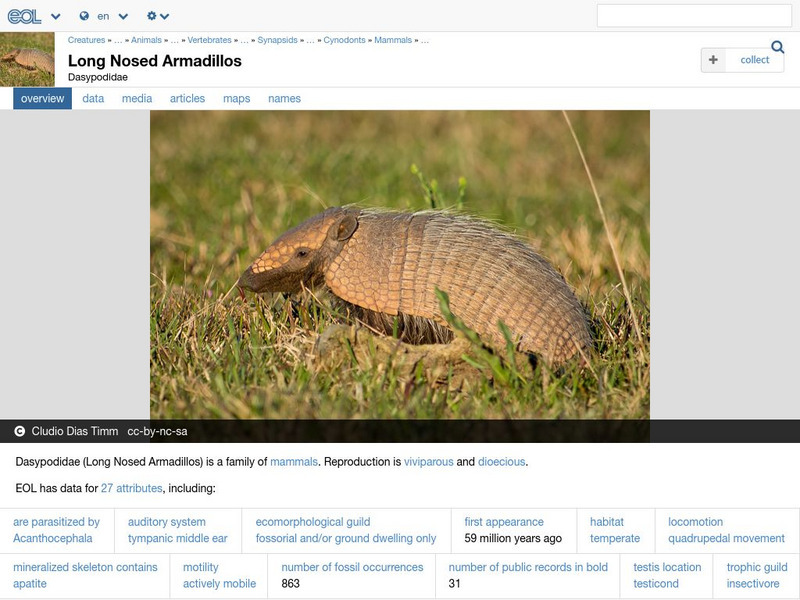Click the armadillo thumbnail in page header
Viewport: 800px width, 600px height.
tap(27, 59)
